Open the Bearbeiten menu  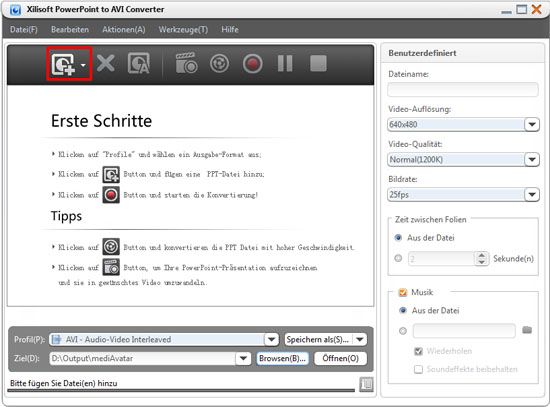click(x=70, y=29)
